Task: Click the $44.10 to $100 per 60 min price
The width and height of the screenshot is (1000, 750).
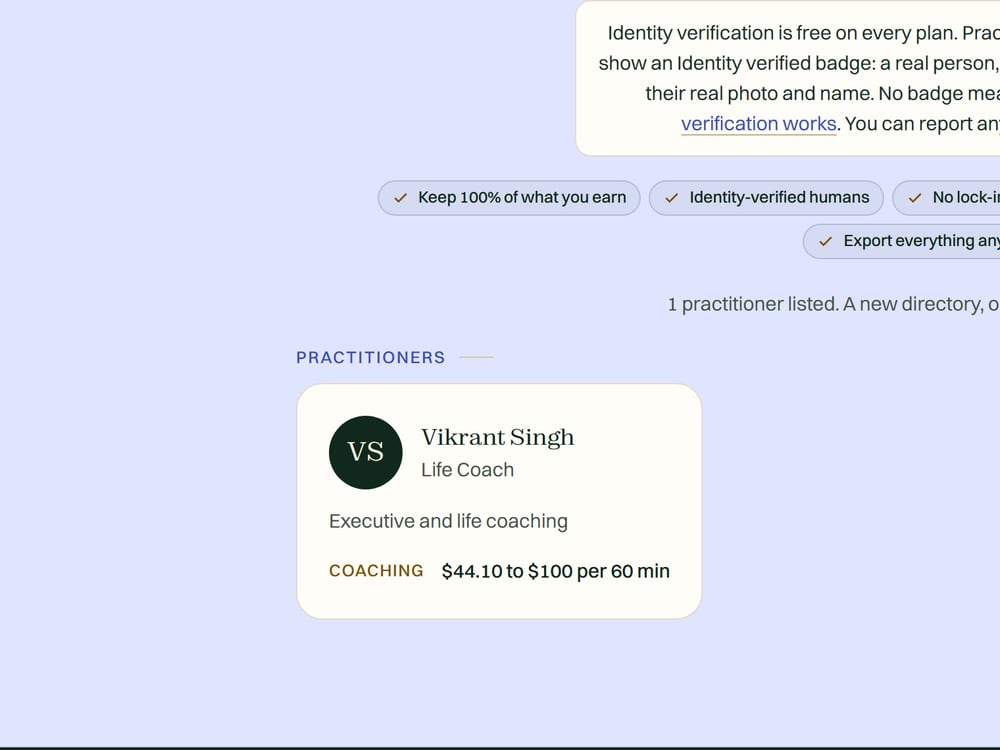Action: click(x=555, y=571)
